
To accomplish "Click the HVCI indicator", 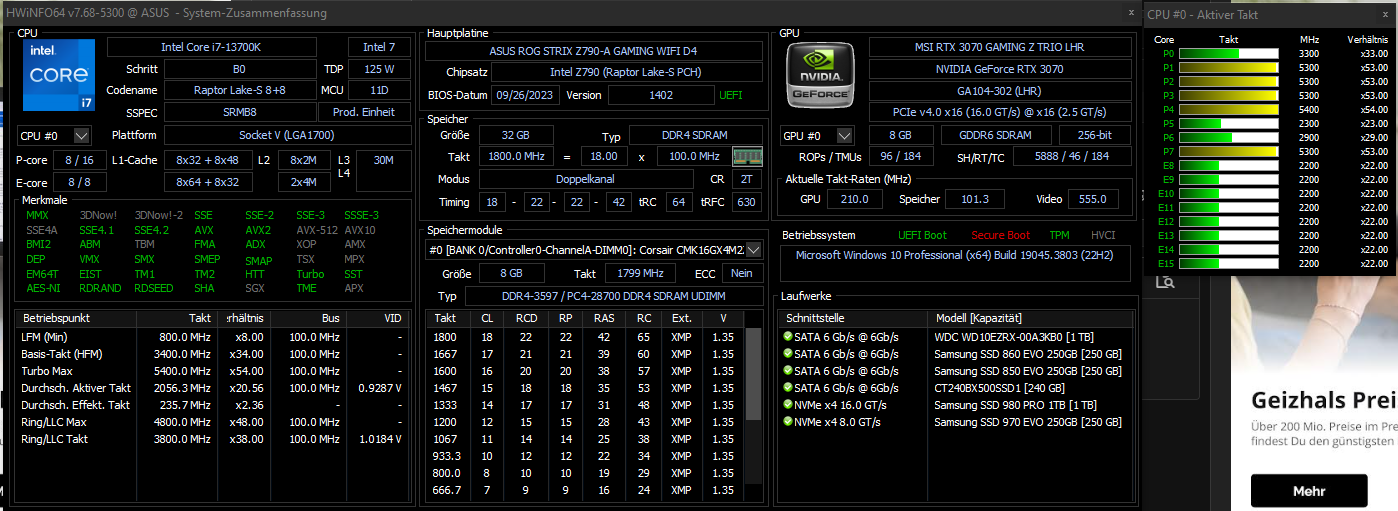I will click(1103, 235).
